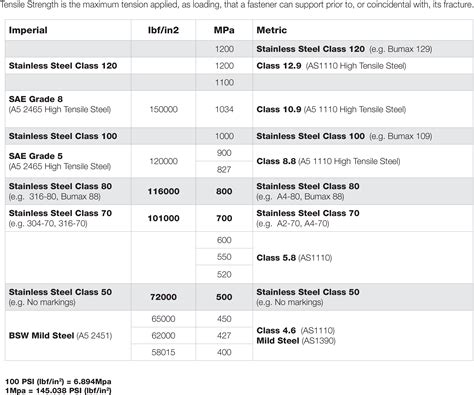Select 'BSW Mild Steel (A5 2451)'
Image resolution: width=474 pixels, height=395 pixels.
click(61, 336)
